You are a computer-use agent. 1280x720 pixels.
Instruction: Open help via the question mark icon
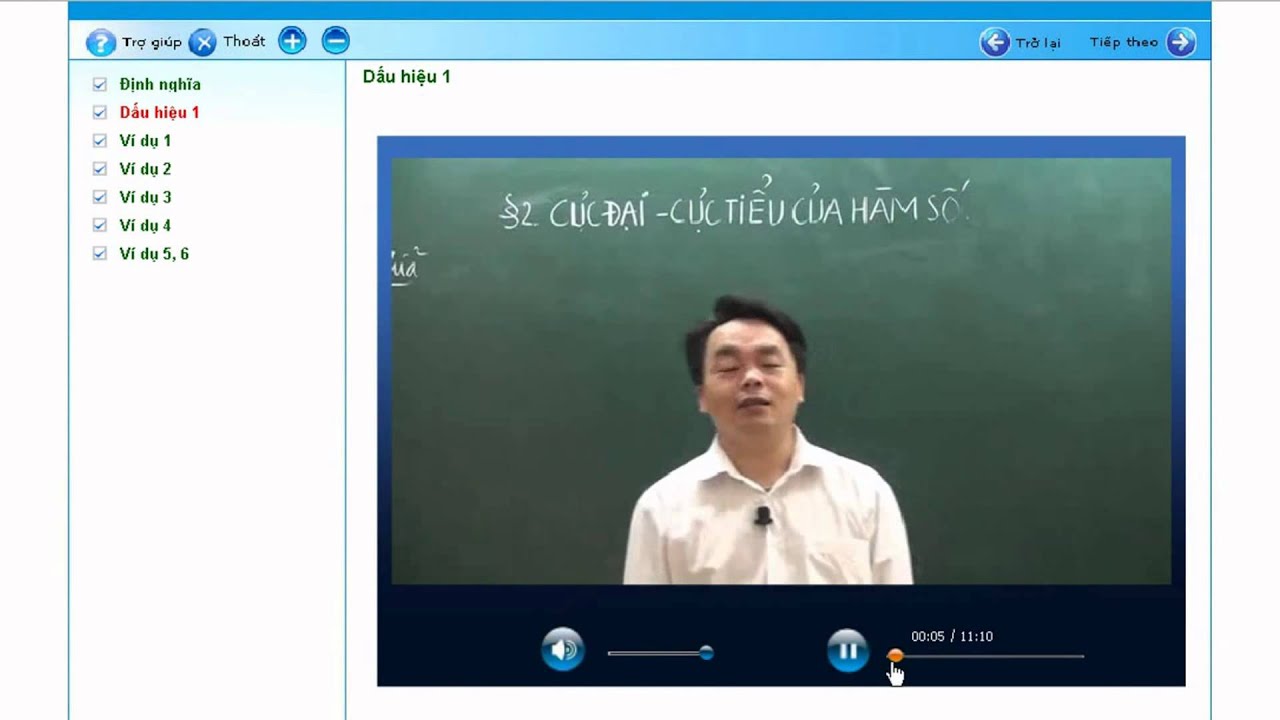pyautogui.click(x=101, y=42)
